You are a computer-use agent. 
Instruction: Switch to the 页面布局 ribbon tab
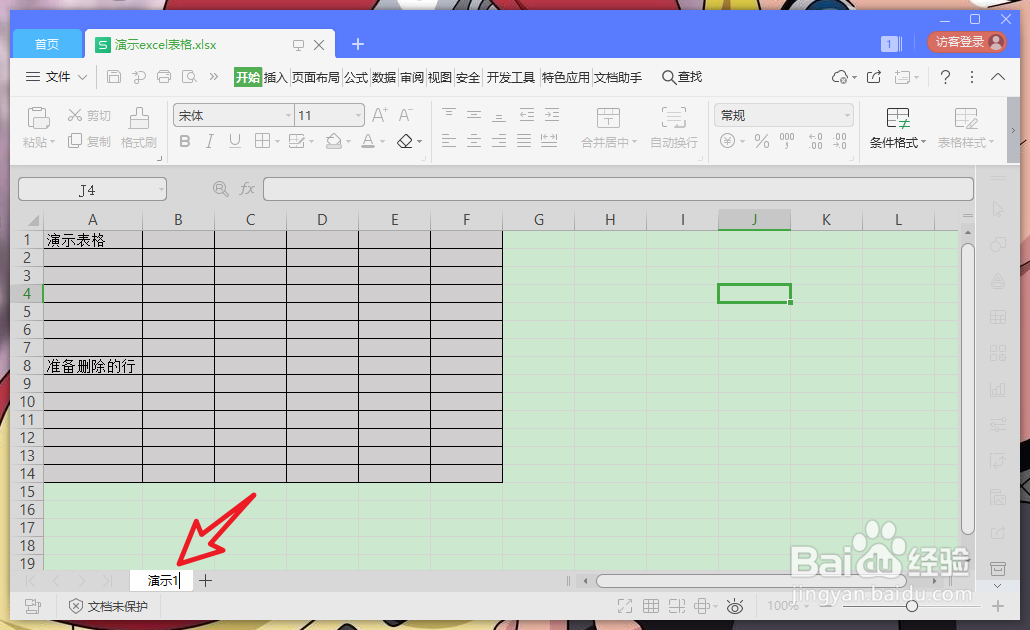[x=315, y=78]
